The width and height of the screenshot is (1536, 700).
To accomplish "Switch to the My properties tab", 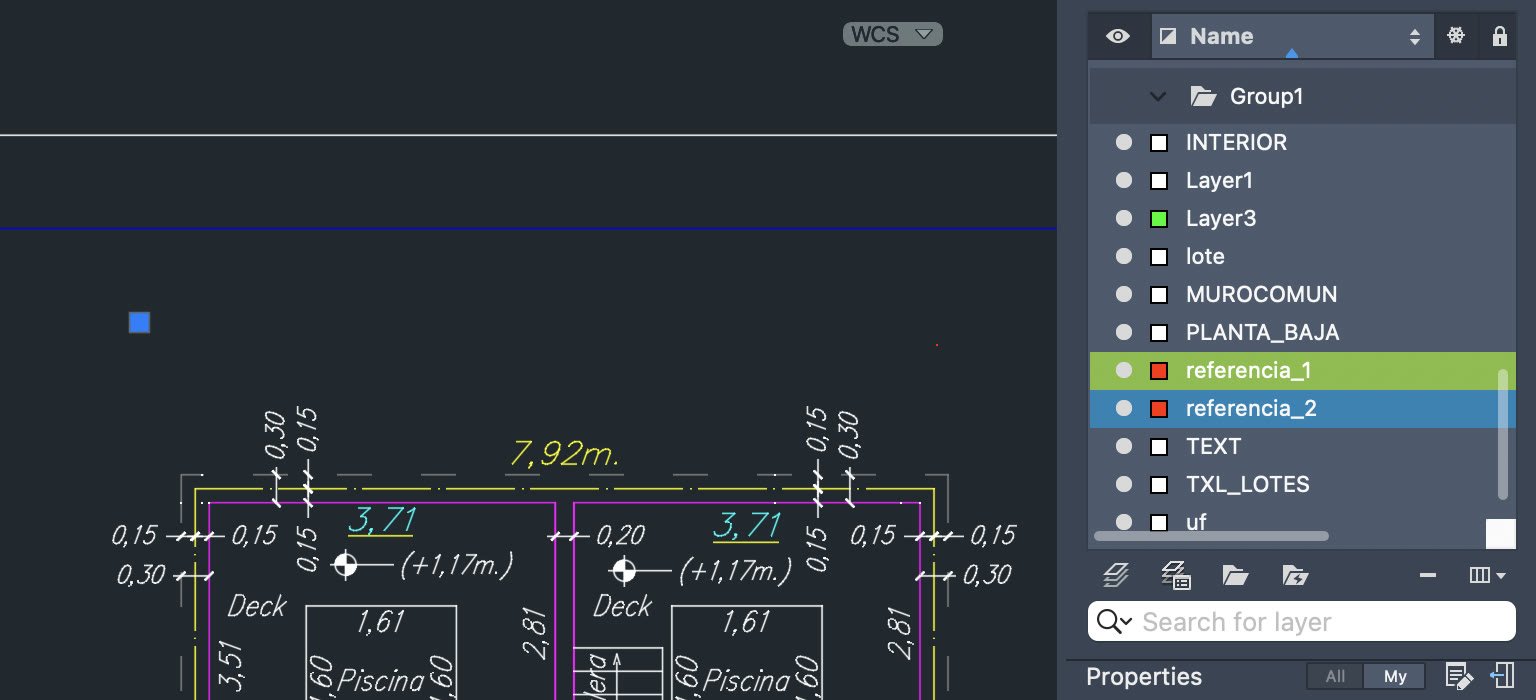I will tap(1395, 677).
